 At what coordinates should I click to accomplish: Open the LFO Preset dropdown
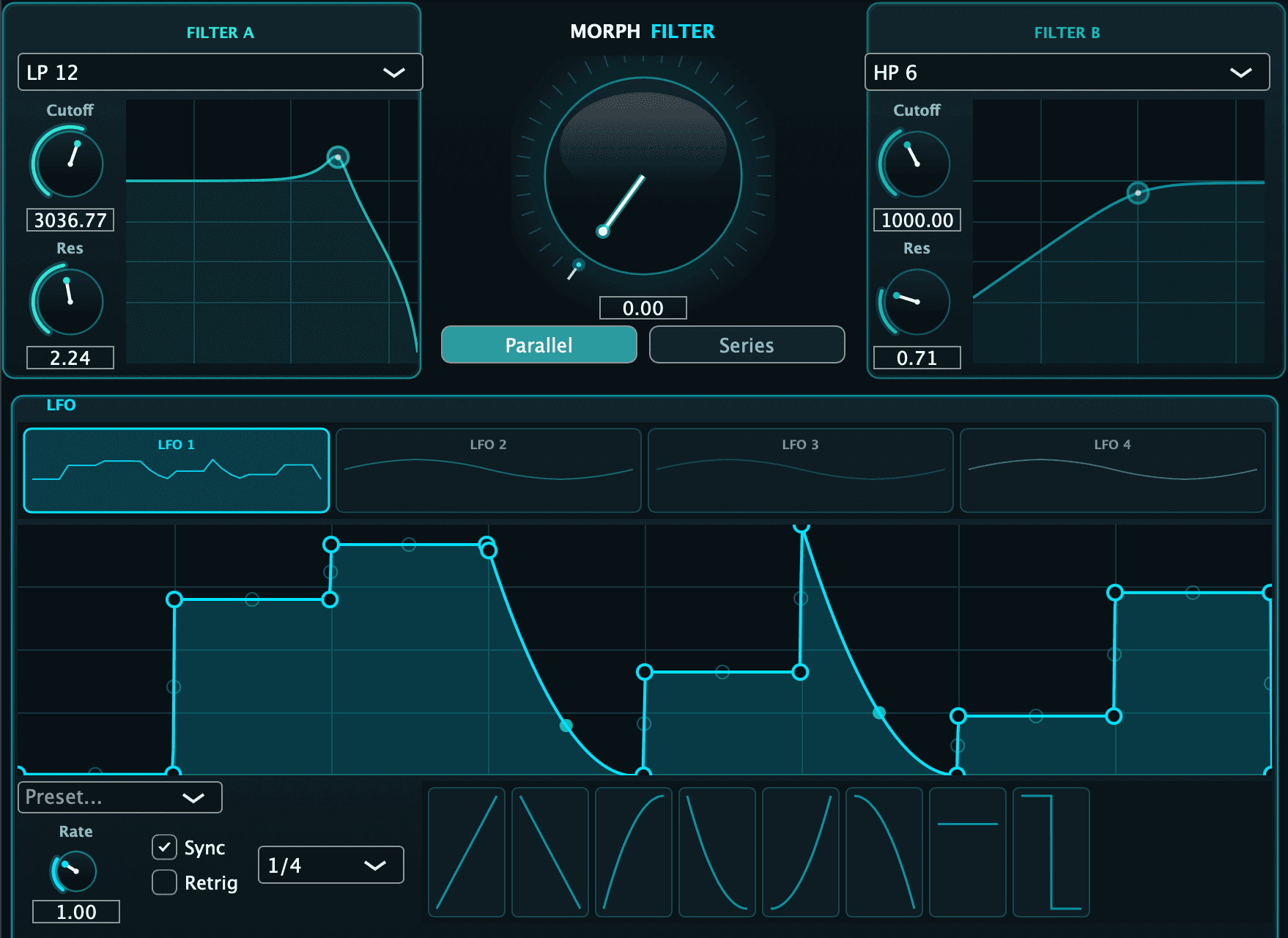click(x=120, y=797)
